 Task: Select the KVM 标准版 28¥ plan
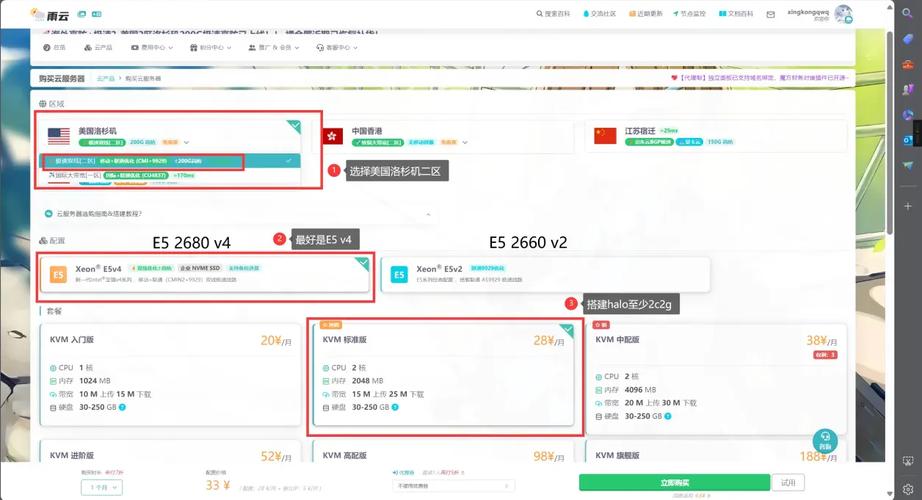443,374
